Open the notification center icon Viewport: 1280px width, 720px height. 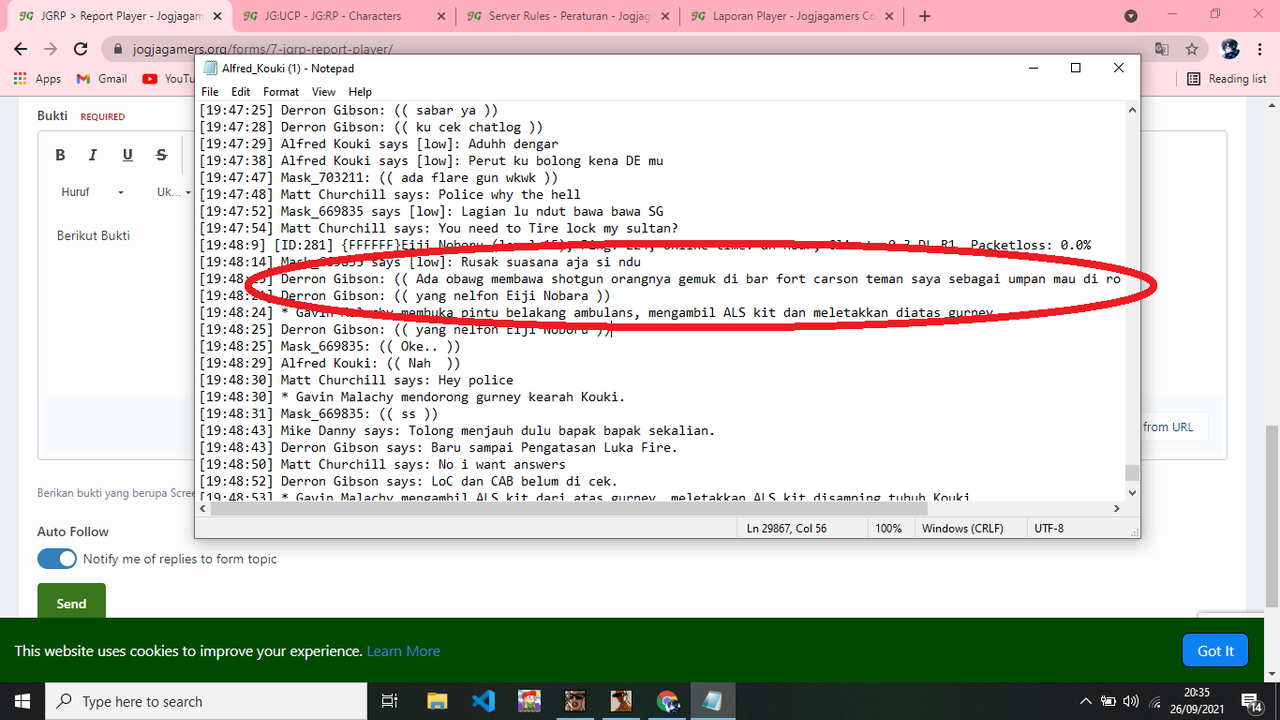[1251, 701]
